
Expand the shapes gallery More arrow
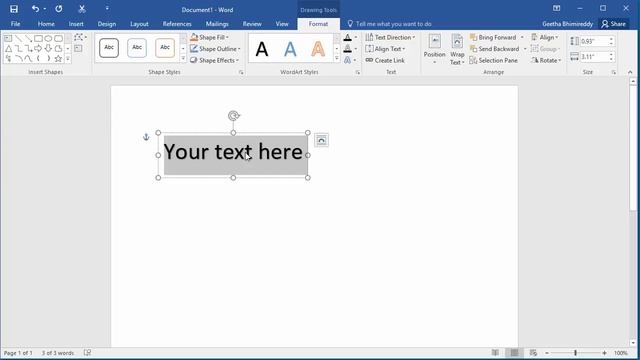pos(68,59)
